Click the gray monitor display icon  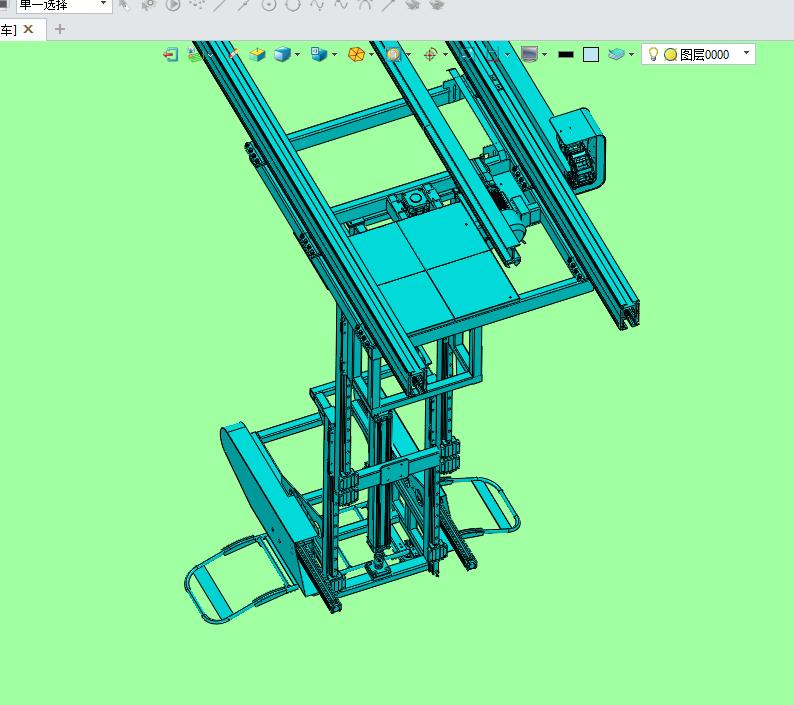[x=529, y=54]
